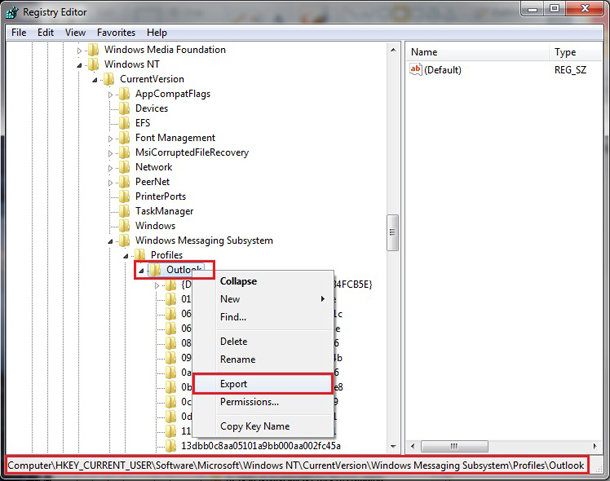Expand the AppCompatFlags key
The height and width of the screenshot is (481, 610).
point(110,95)
